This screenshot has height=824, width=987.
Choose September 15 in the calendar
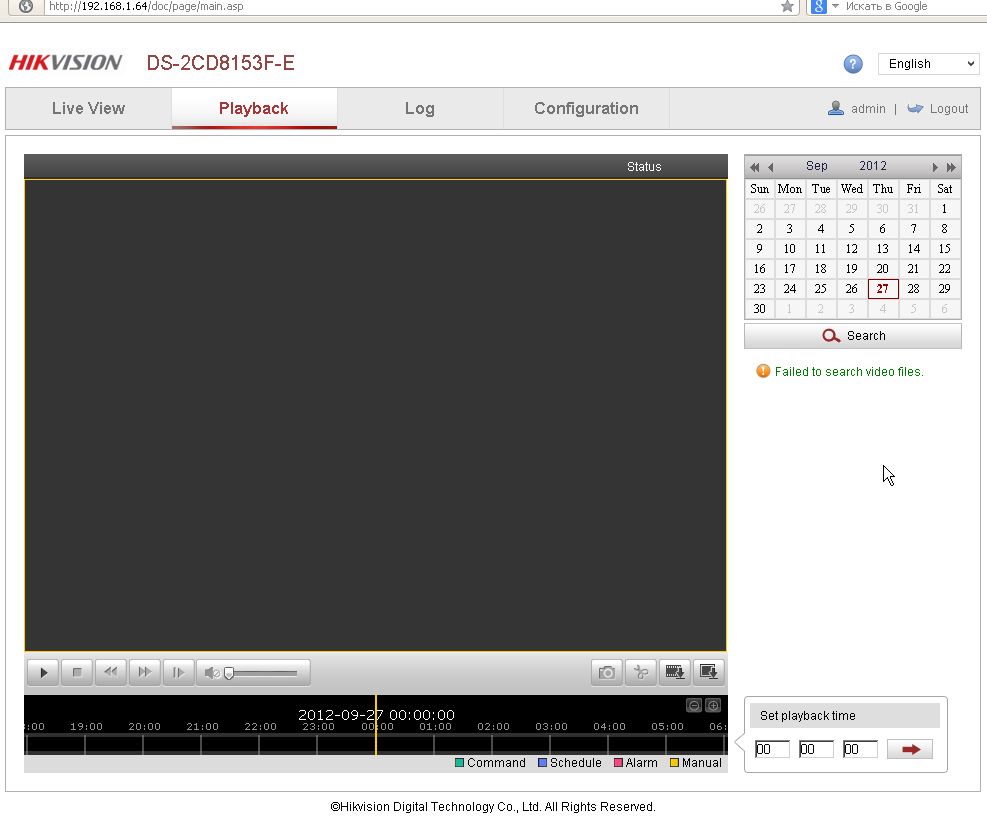(x=944, y=249)
